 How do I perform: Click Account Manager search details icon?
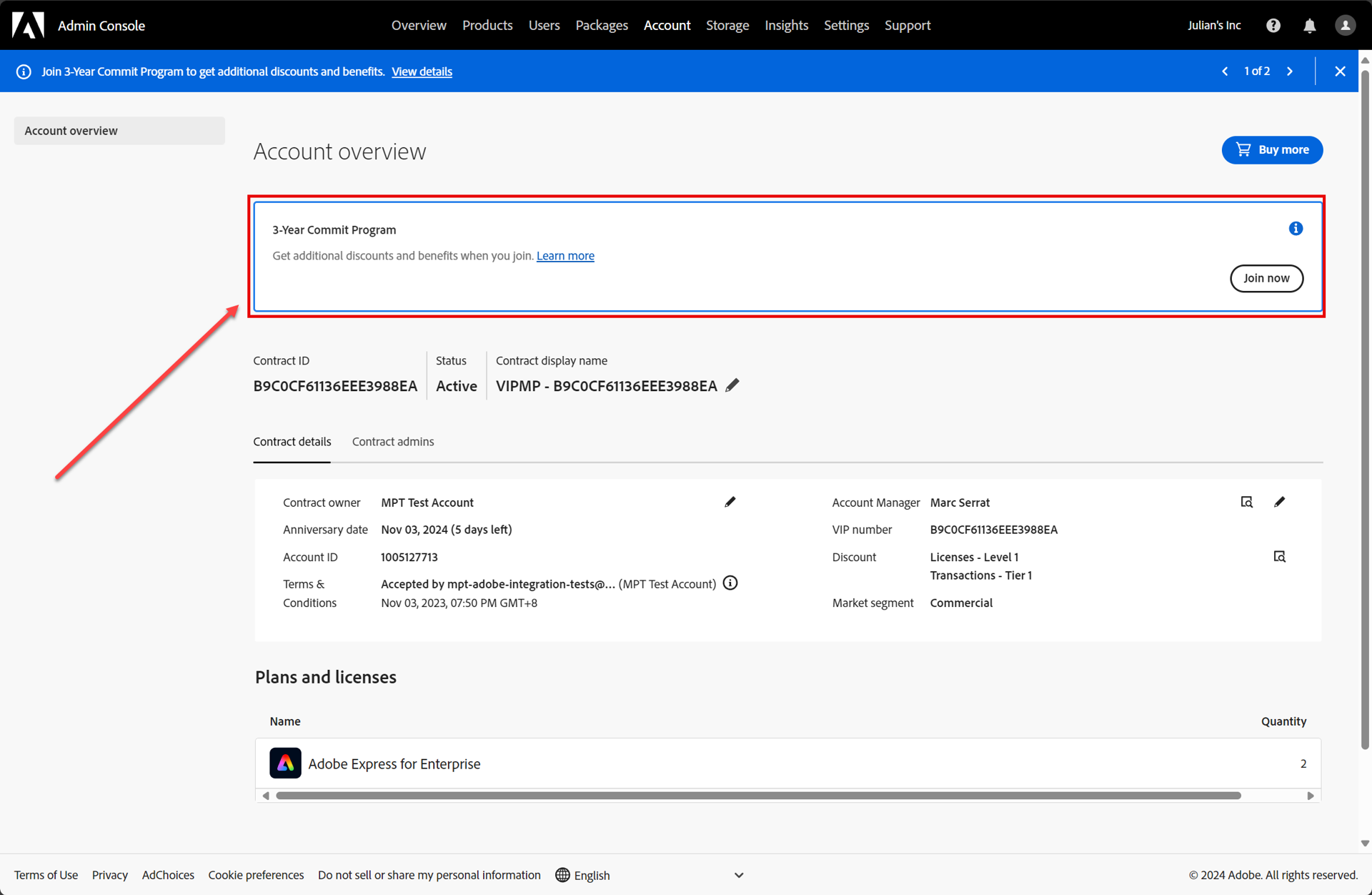coord(1247,502)
